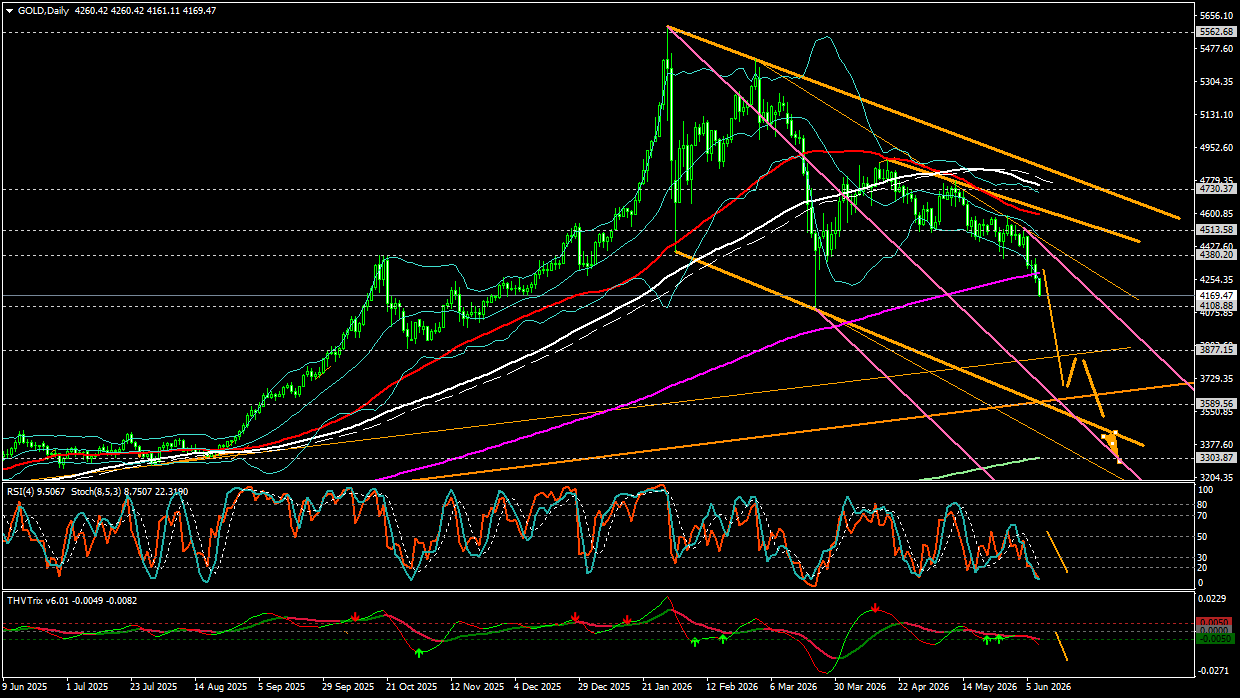Click the 4730.37 price level label
Viewport: 1240px width, 698px height.
[1217, 188]
